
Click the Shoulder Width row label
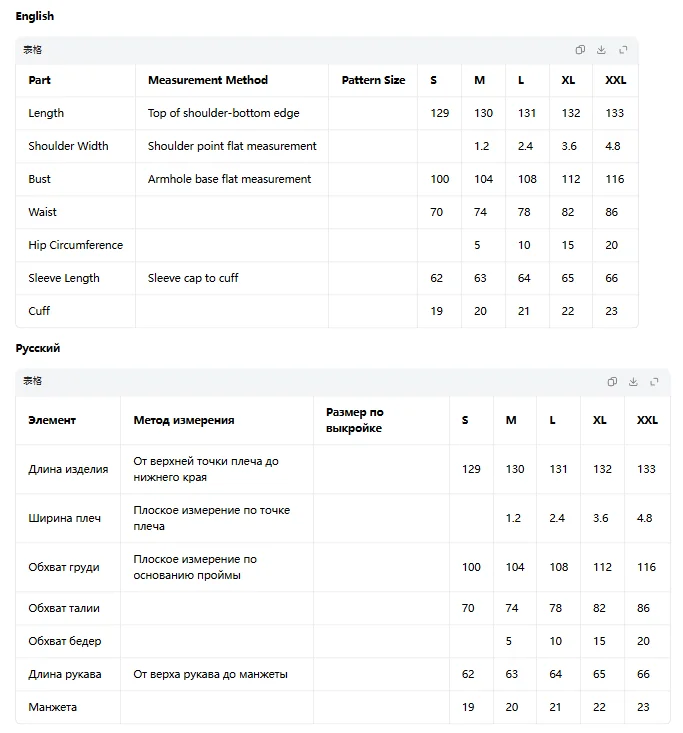[x=68, y=146]
